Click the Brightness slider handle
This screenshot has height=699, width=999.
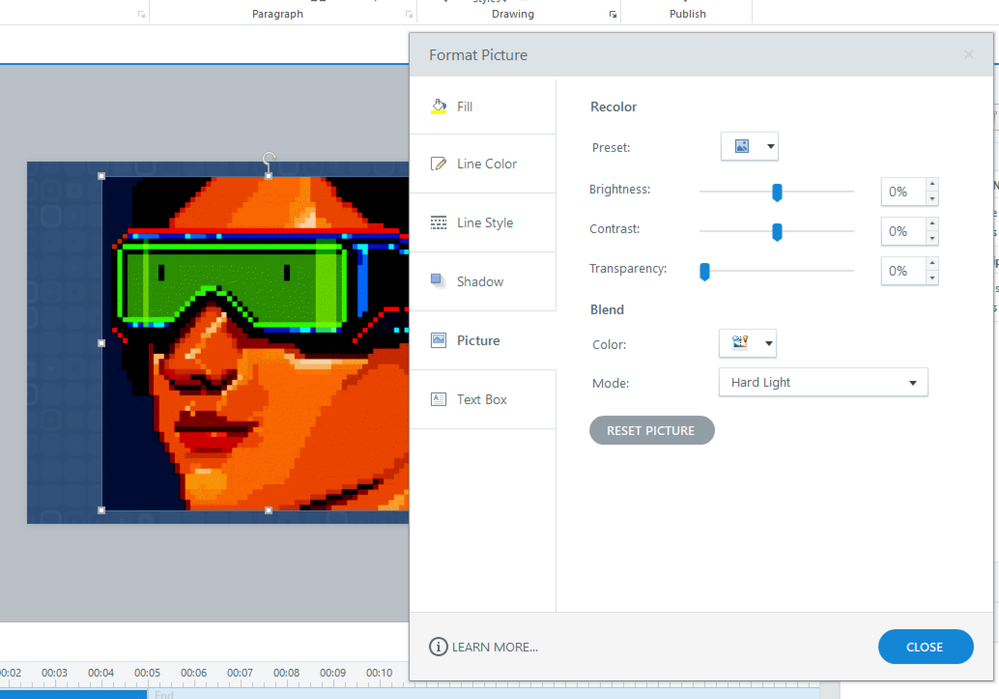[x=777, y=192]
